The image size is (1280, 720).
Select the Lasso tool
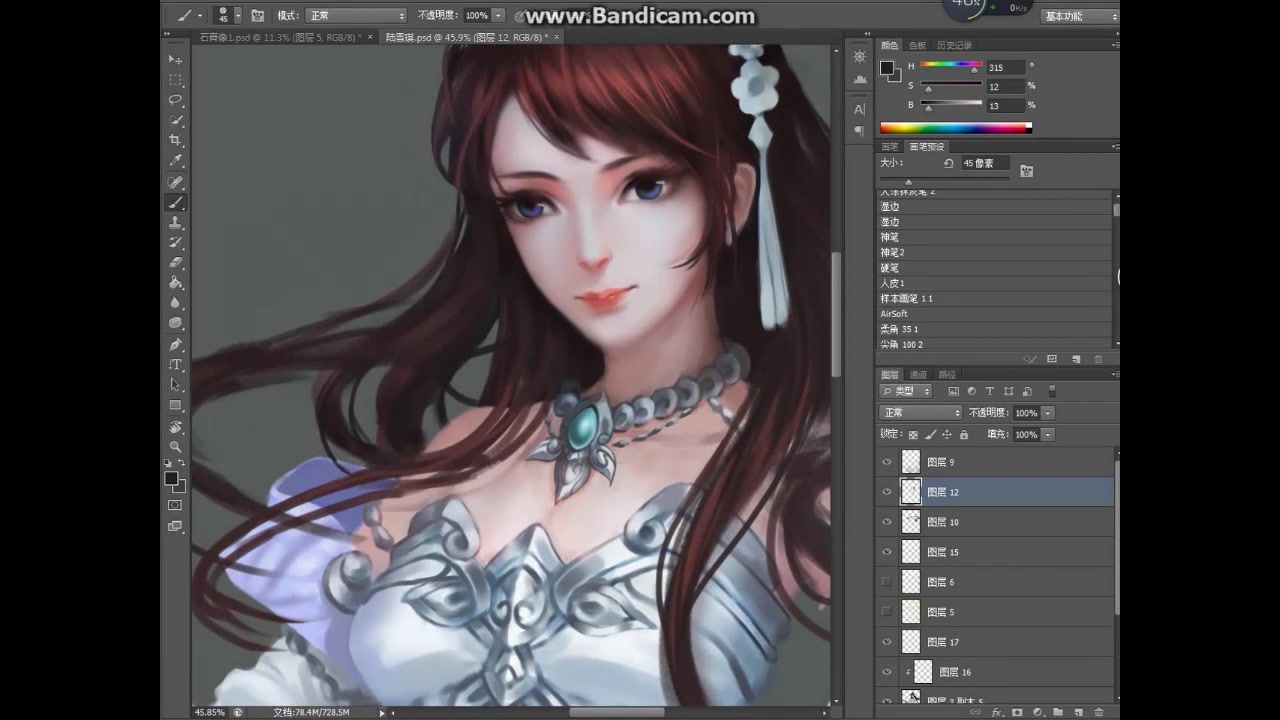point(176,100)
